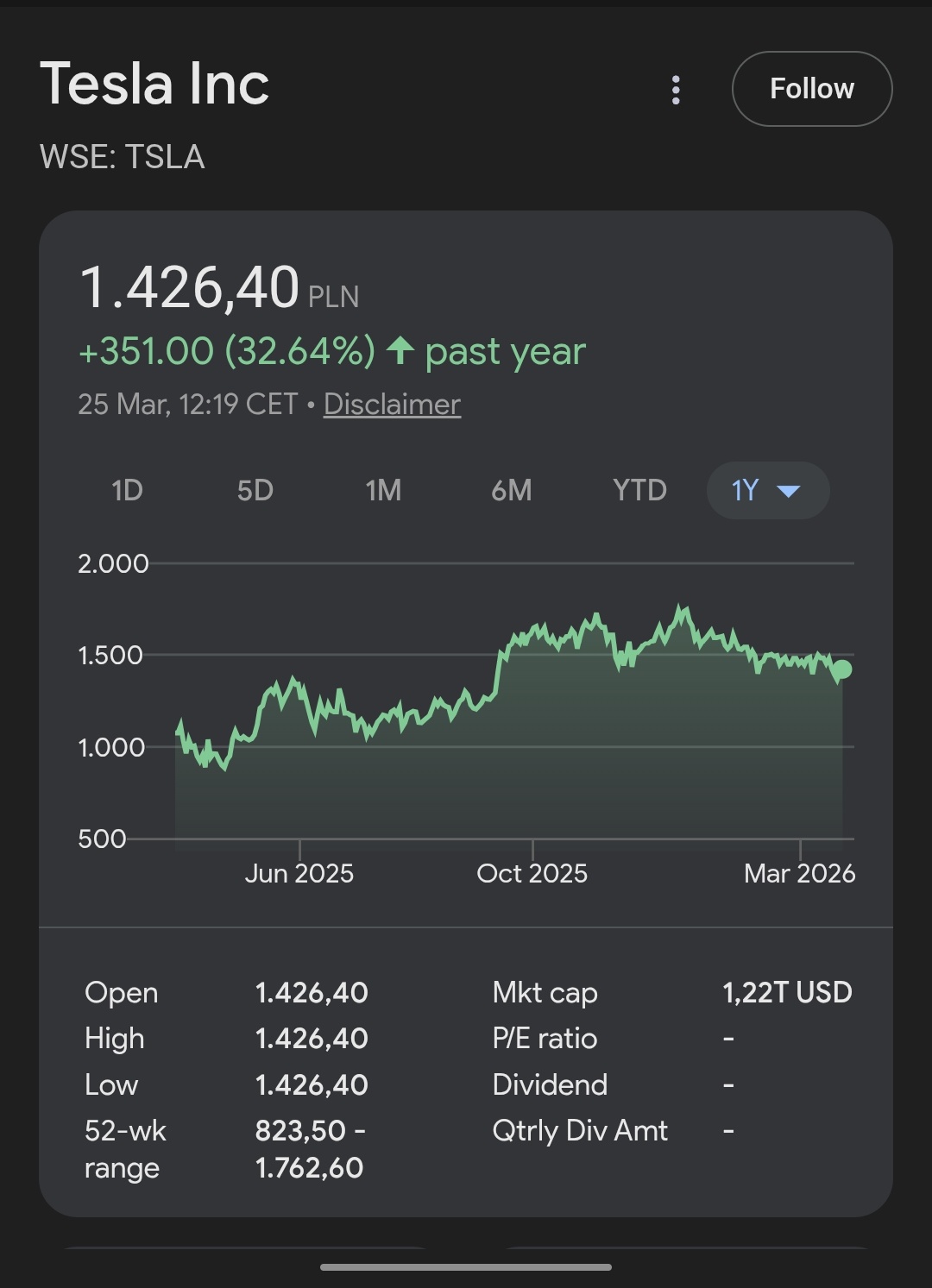Tap the chart at Oct 2025 marker
Viewport: 932px width, 1288px height.
pyautogui.click(x=532, y=850)
